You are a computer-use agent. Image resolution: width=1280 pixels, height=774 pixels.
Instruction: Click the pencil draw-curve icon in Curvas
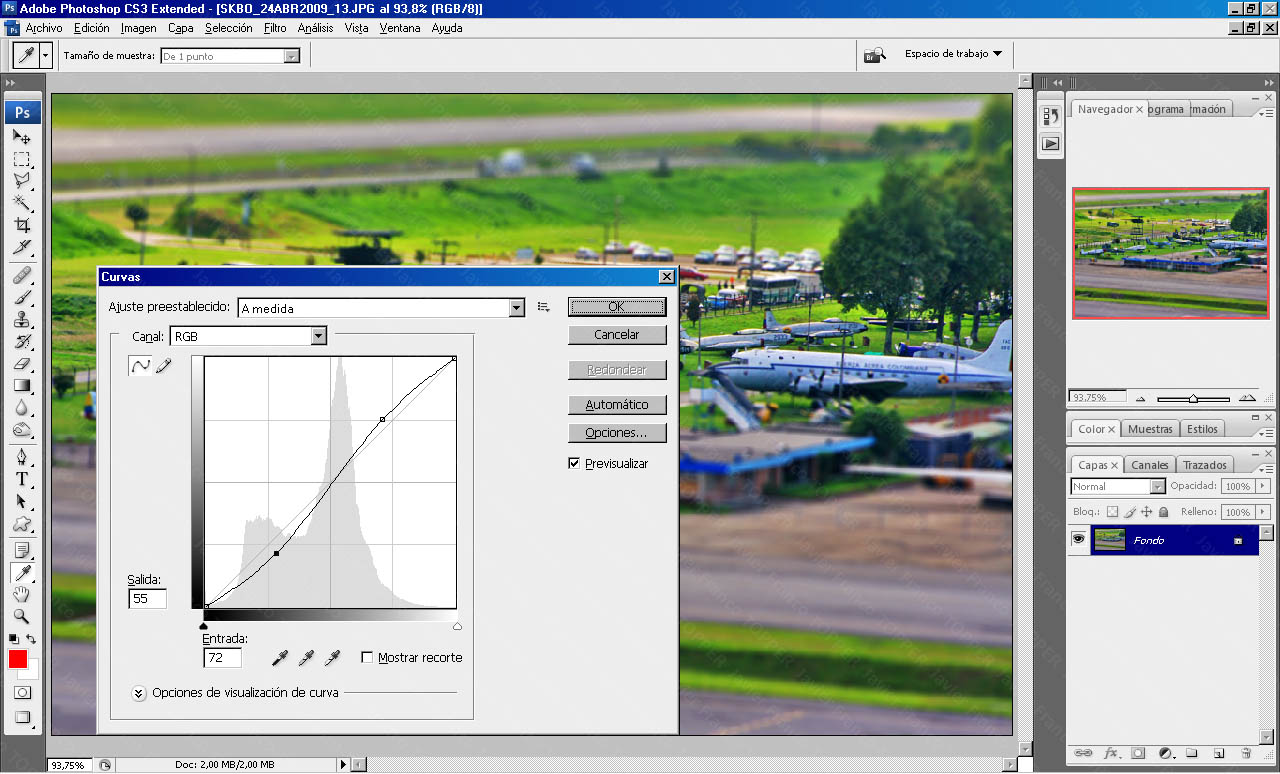click(x=163, y=366)
